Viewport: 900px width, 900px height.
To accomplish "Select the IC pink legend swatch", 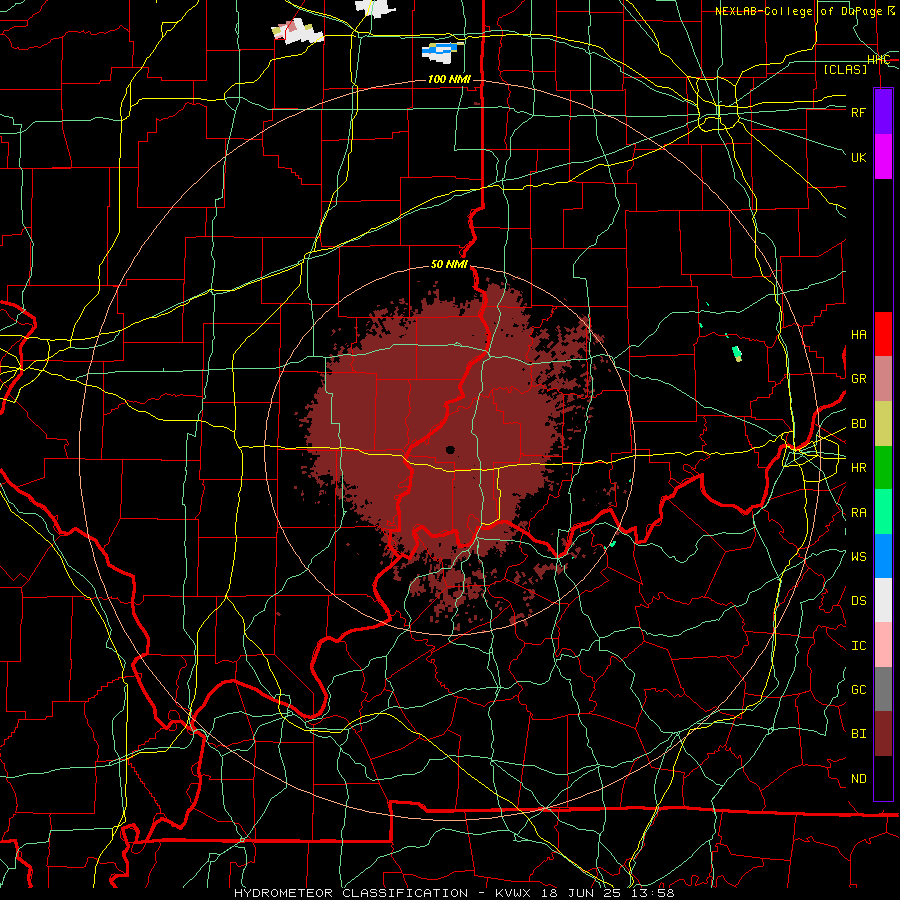I will [x=883, y=645].
